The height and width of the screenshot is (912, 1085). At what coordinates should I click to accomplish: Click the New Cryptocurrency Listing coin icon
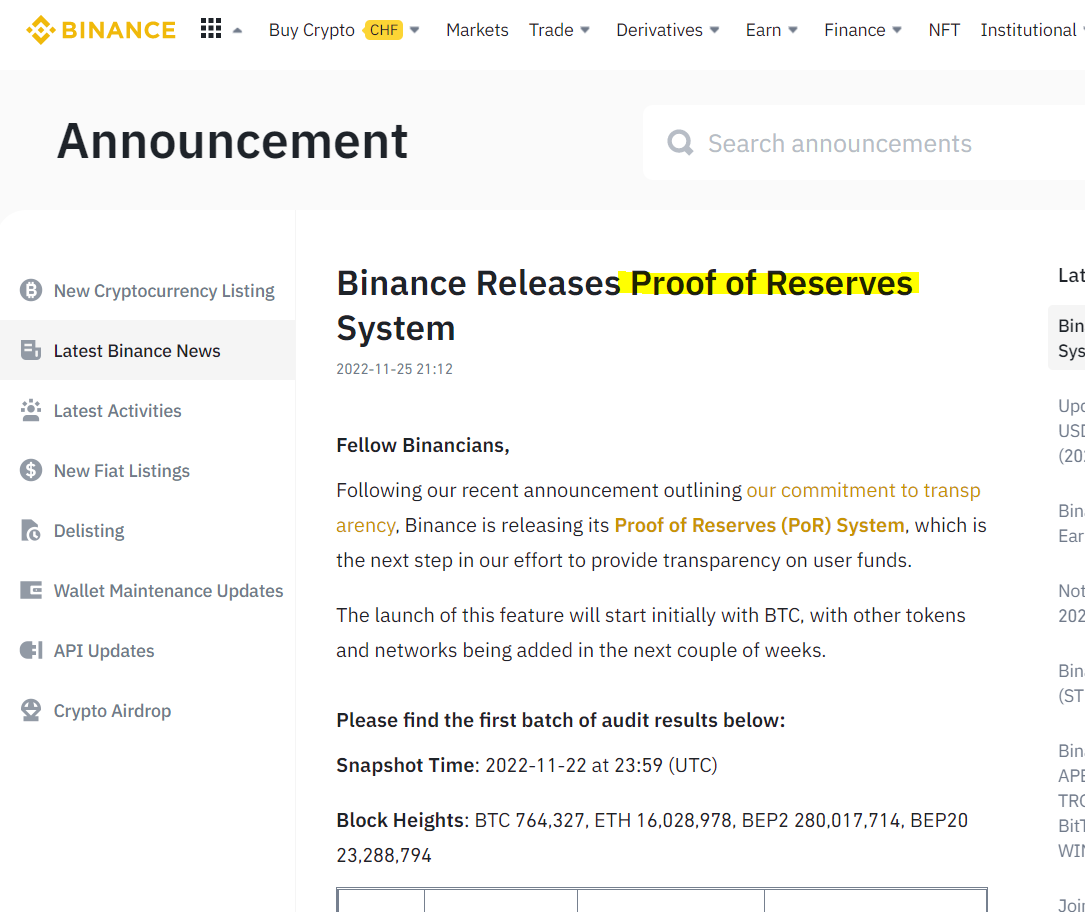coord(30,290)
